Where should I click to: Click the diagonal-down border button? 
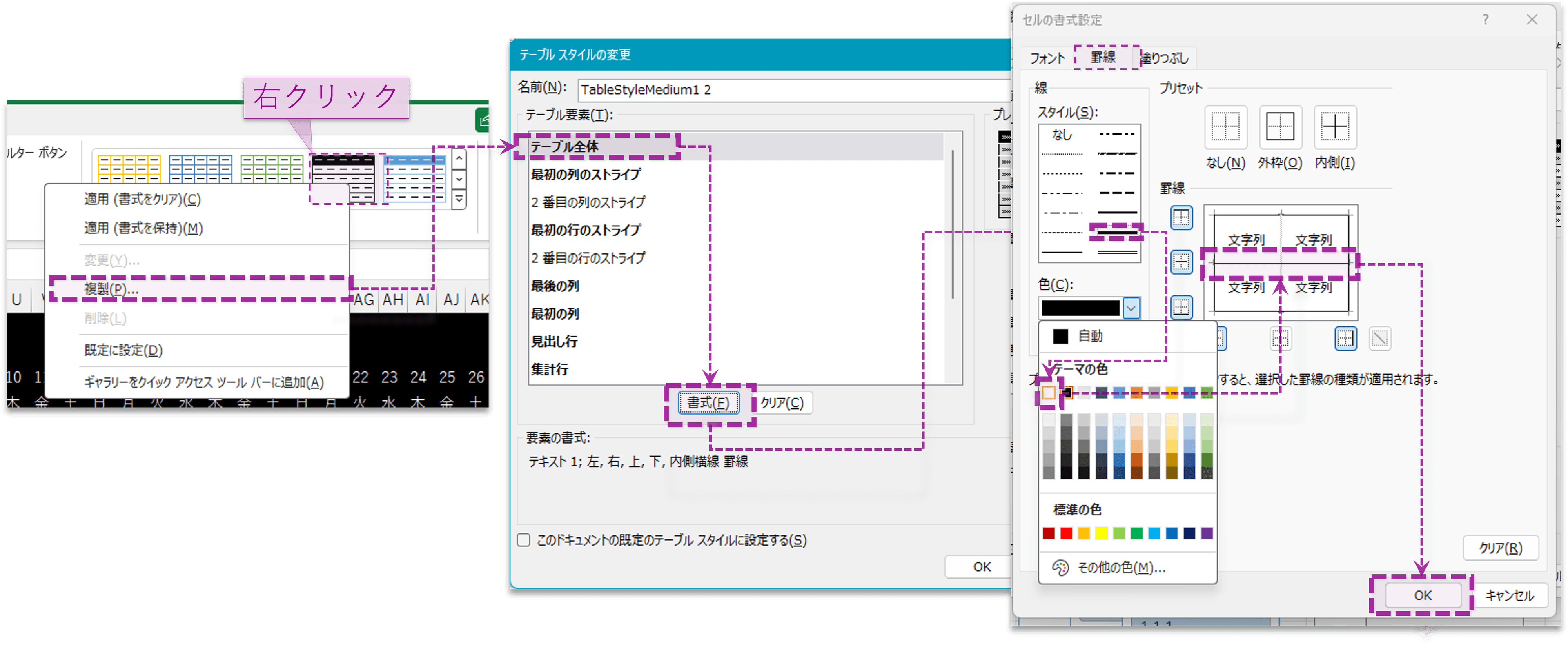point(1379,338)
